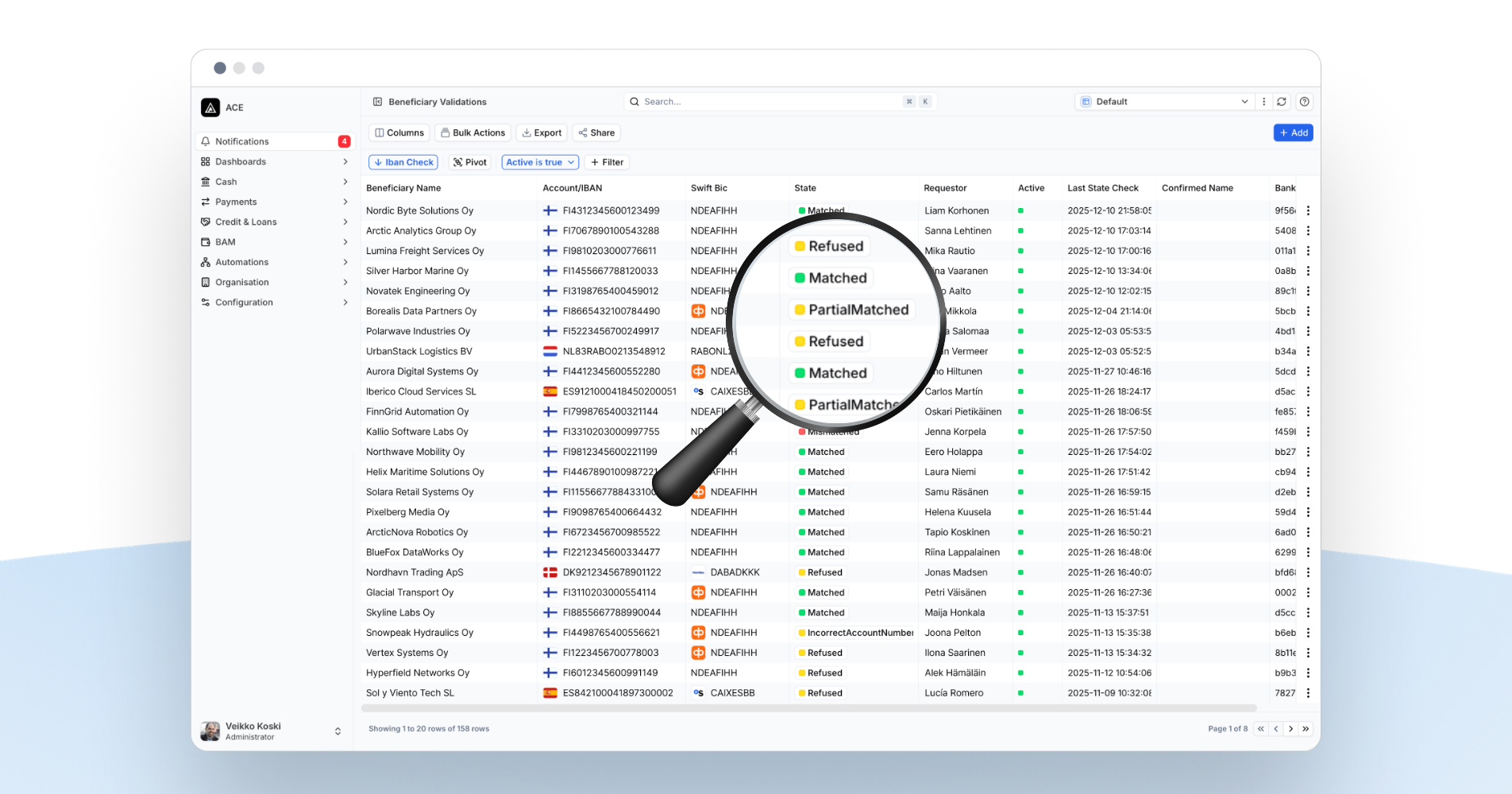Expand the Payments sidebar section
The image size is (1512, 794).
tap(345, 202)
